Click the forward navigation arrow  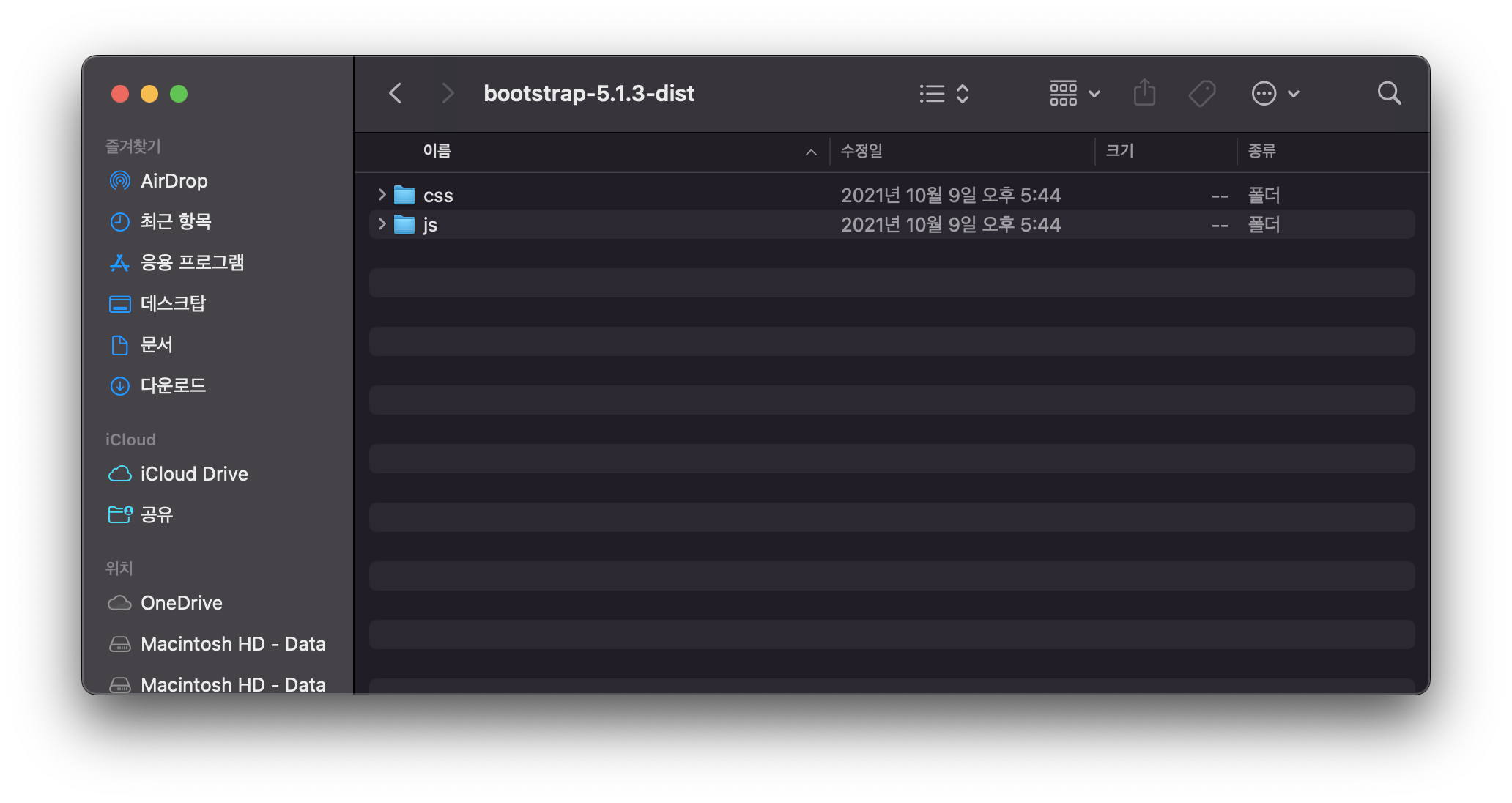[x=448, y=93]
